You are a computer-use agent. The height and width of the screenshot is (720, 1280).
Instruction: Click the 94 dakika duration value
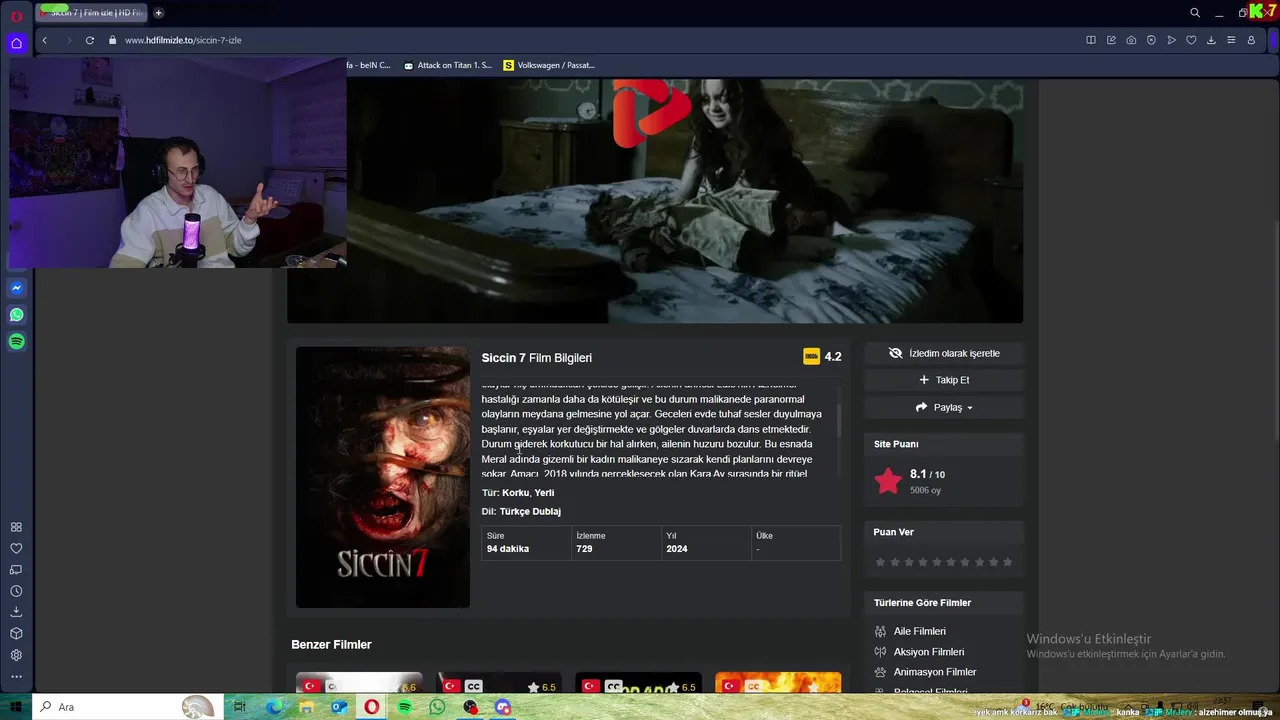[x=508, y=549]
